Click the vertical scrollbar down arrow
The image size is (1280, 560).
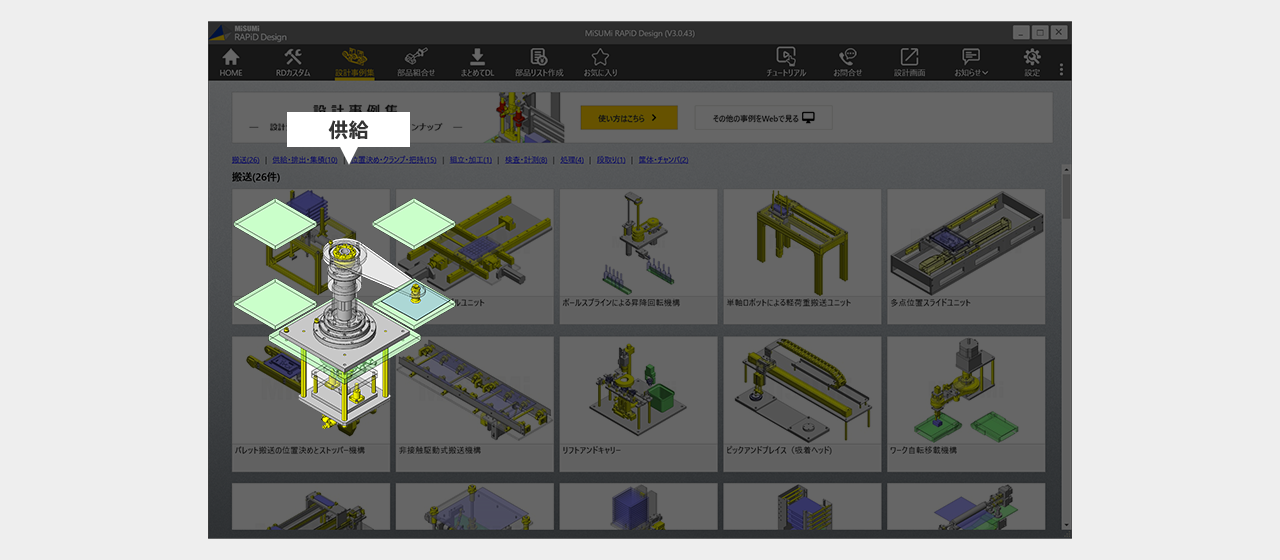click(1066, 525)
